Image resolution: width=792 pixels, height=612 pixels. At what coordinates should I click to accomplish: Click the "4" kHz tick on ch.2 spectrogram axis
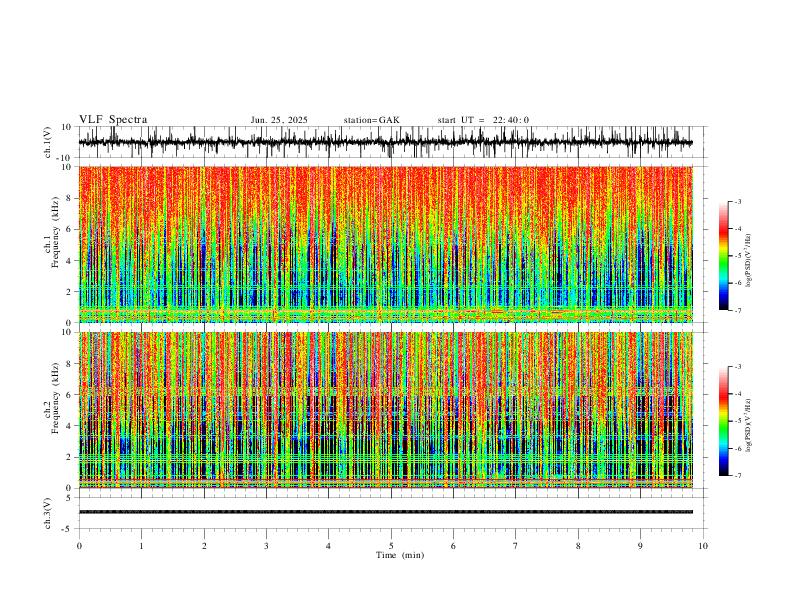click(x=70, y=426)
